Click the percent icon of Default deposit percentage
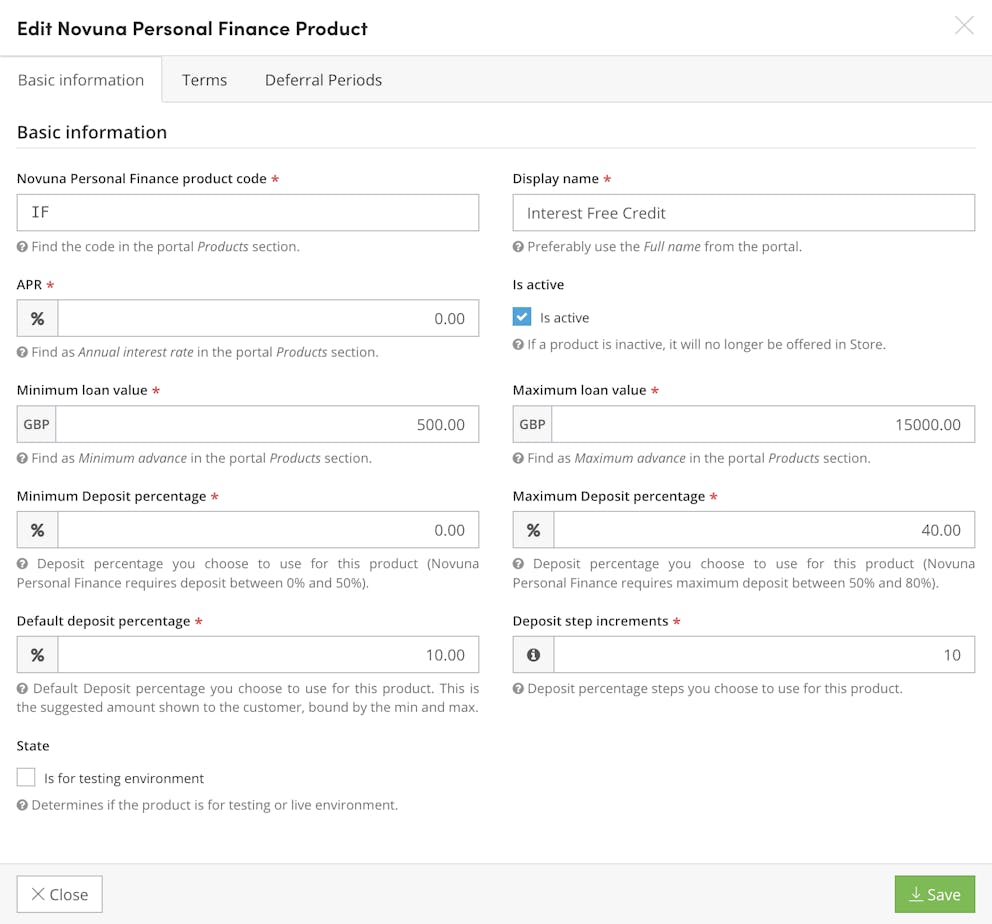The width and height of the screenshot is (992, 924). [37, 655]
